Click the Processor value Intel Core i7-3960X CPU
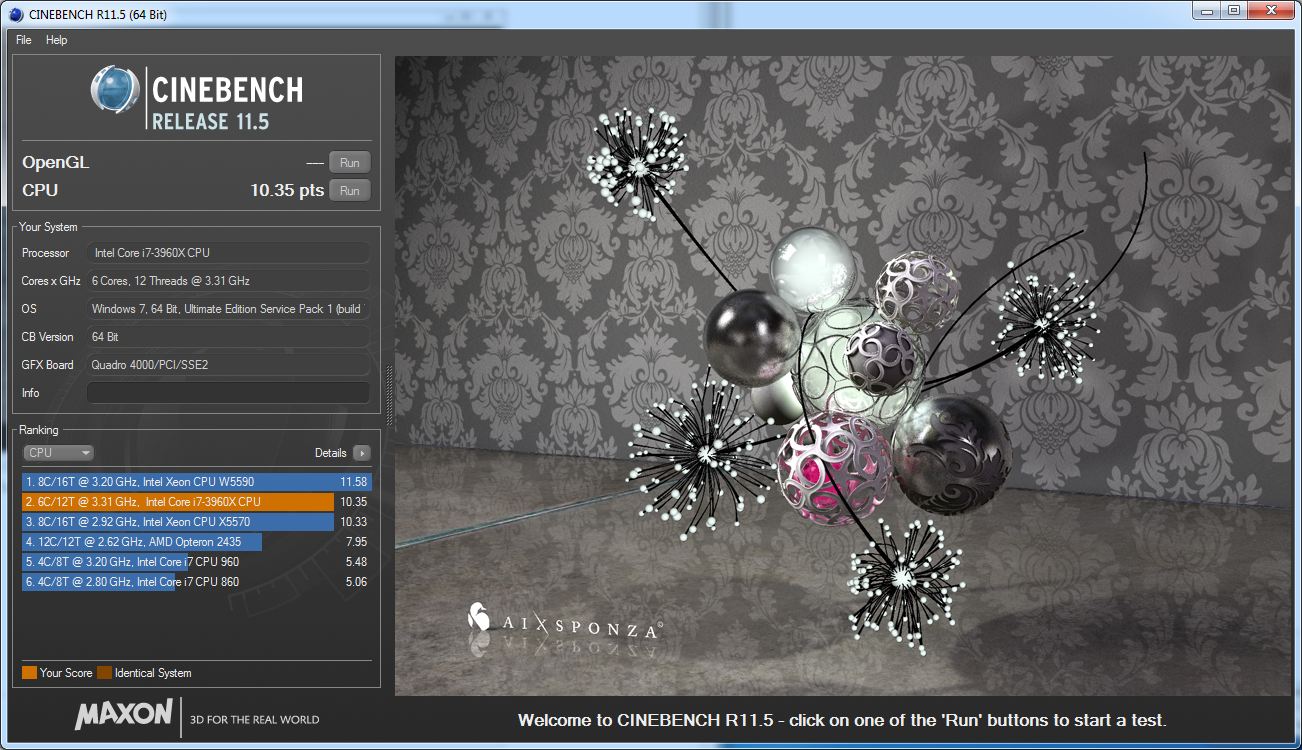The width and height of the screenshot is (1302, 750). (x=228, y=253)
